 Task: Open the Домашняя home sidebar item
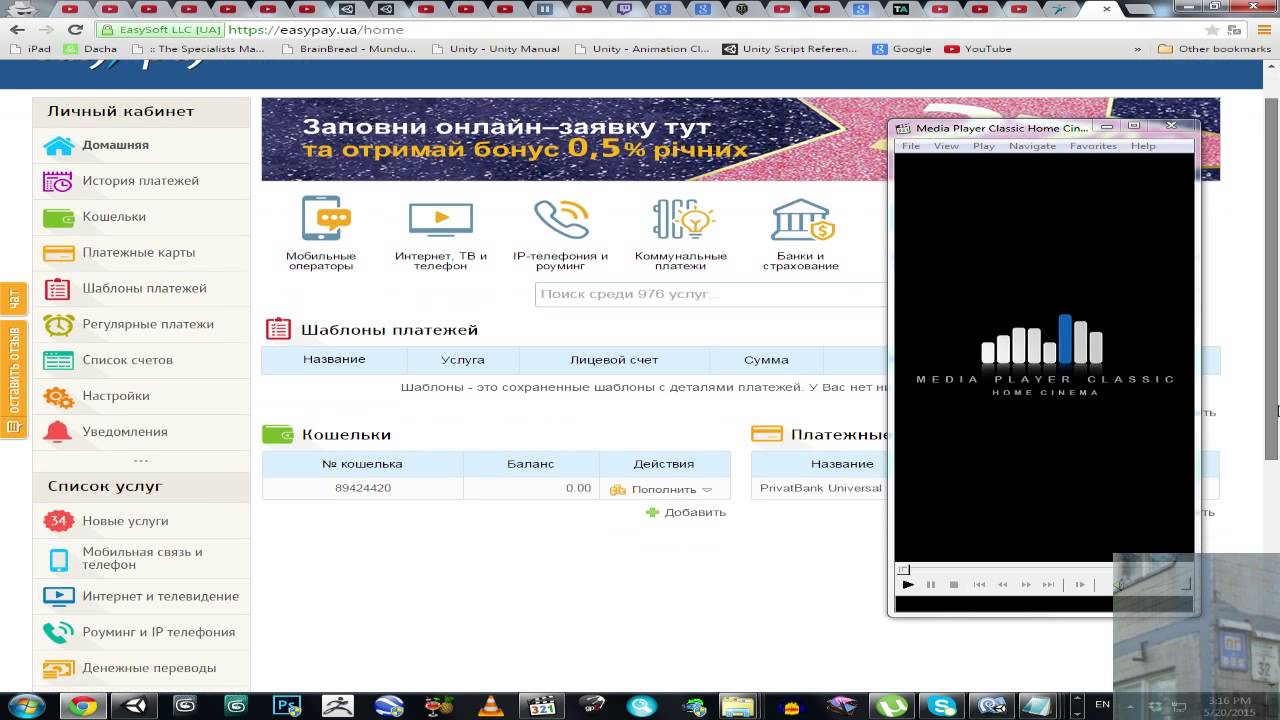141,145
